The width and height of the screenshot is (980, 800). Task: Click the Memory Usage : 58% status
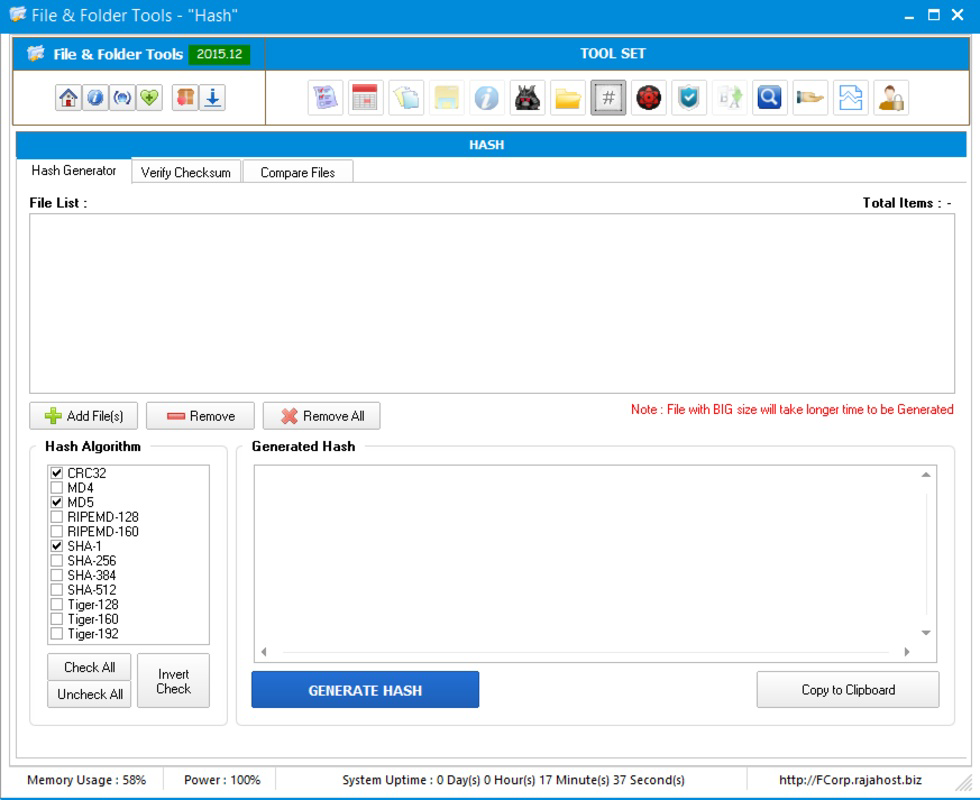point(86,780)
